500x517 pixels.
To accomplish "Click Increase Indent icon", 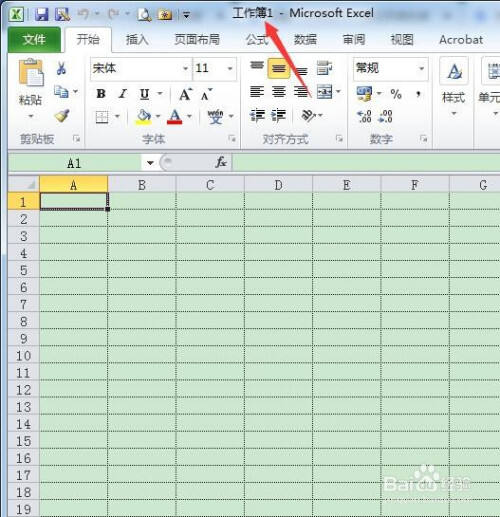I will click(x=278, y=116).
